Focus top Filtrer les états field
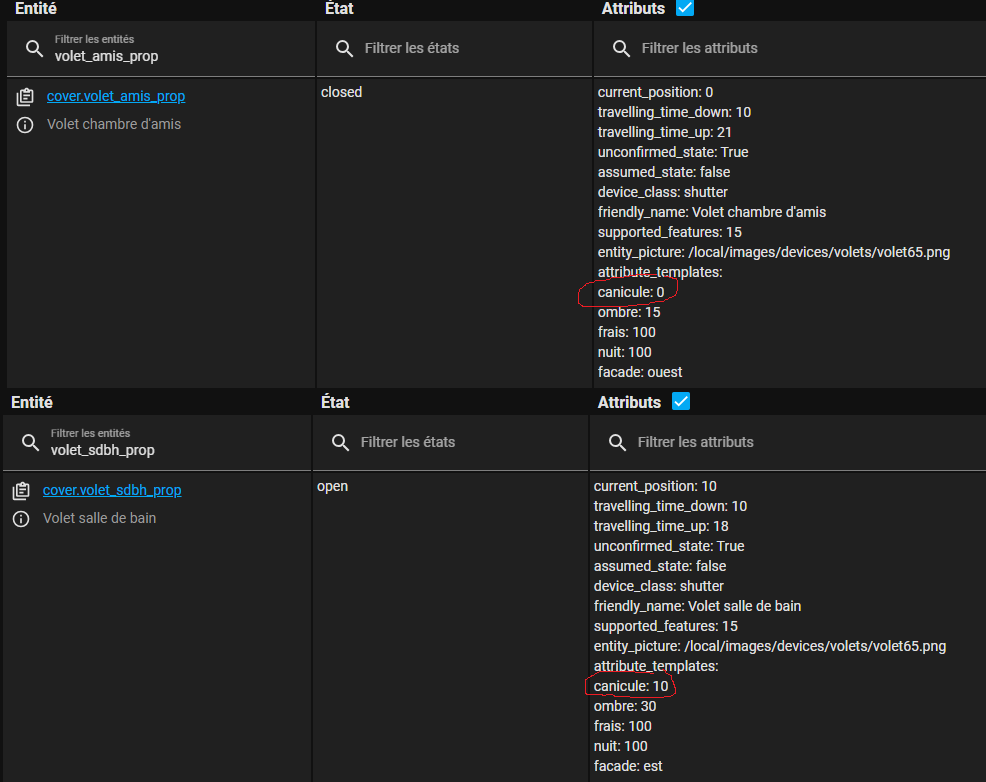 tap(454, 48)
